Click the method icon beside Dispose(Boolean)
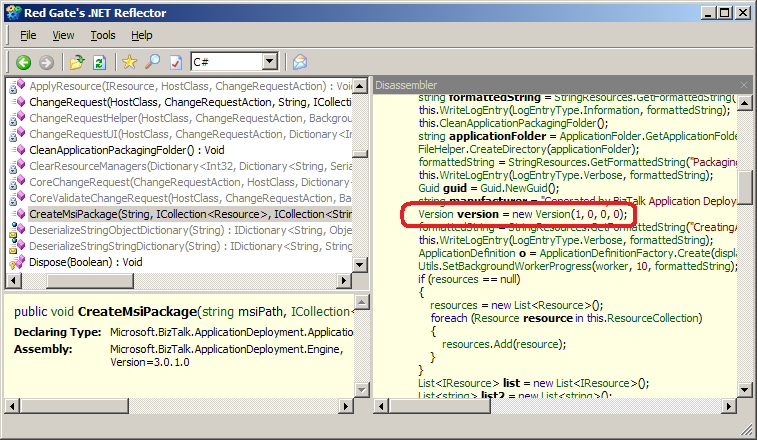 tap(17, 262)
